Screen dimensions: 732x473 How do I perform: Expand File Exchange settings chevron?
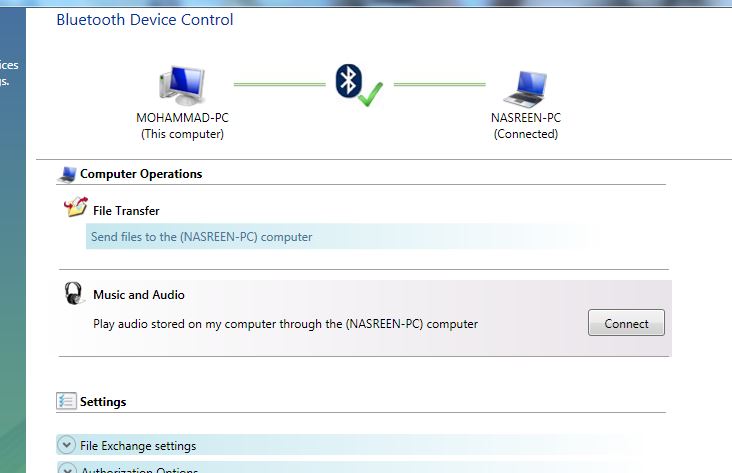point(67,445)
